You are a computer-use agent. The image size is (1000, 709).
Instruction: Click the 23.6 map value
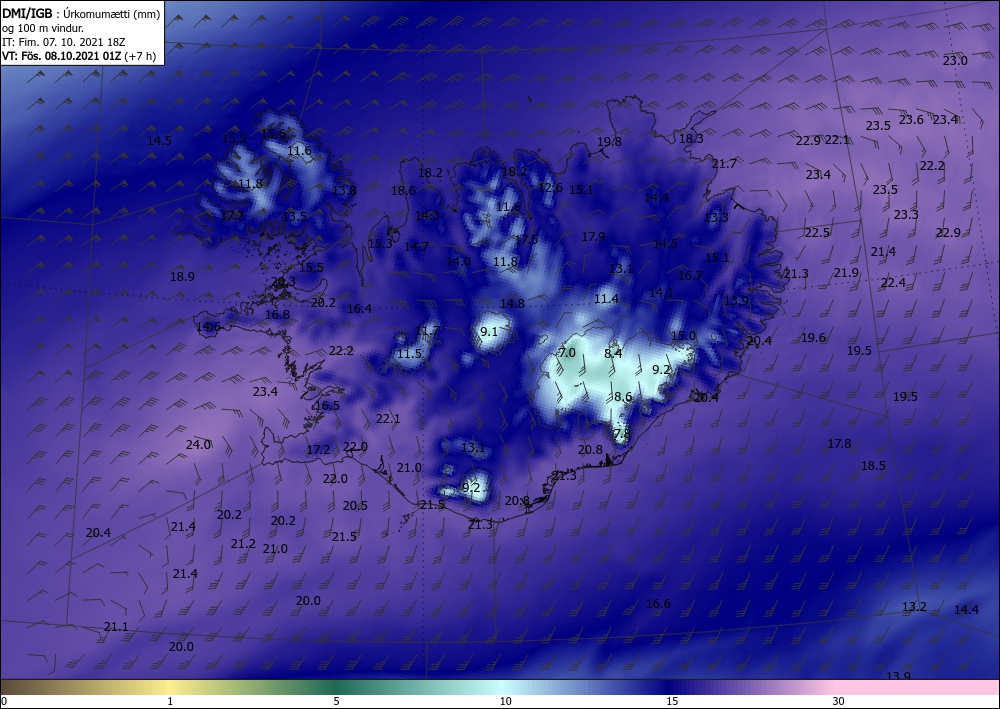coord(911,120)
